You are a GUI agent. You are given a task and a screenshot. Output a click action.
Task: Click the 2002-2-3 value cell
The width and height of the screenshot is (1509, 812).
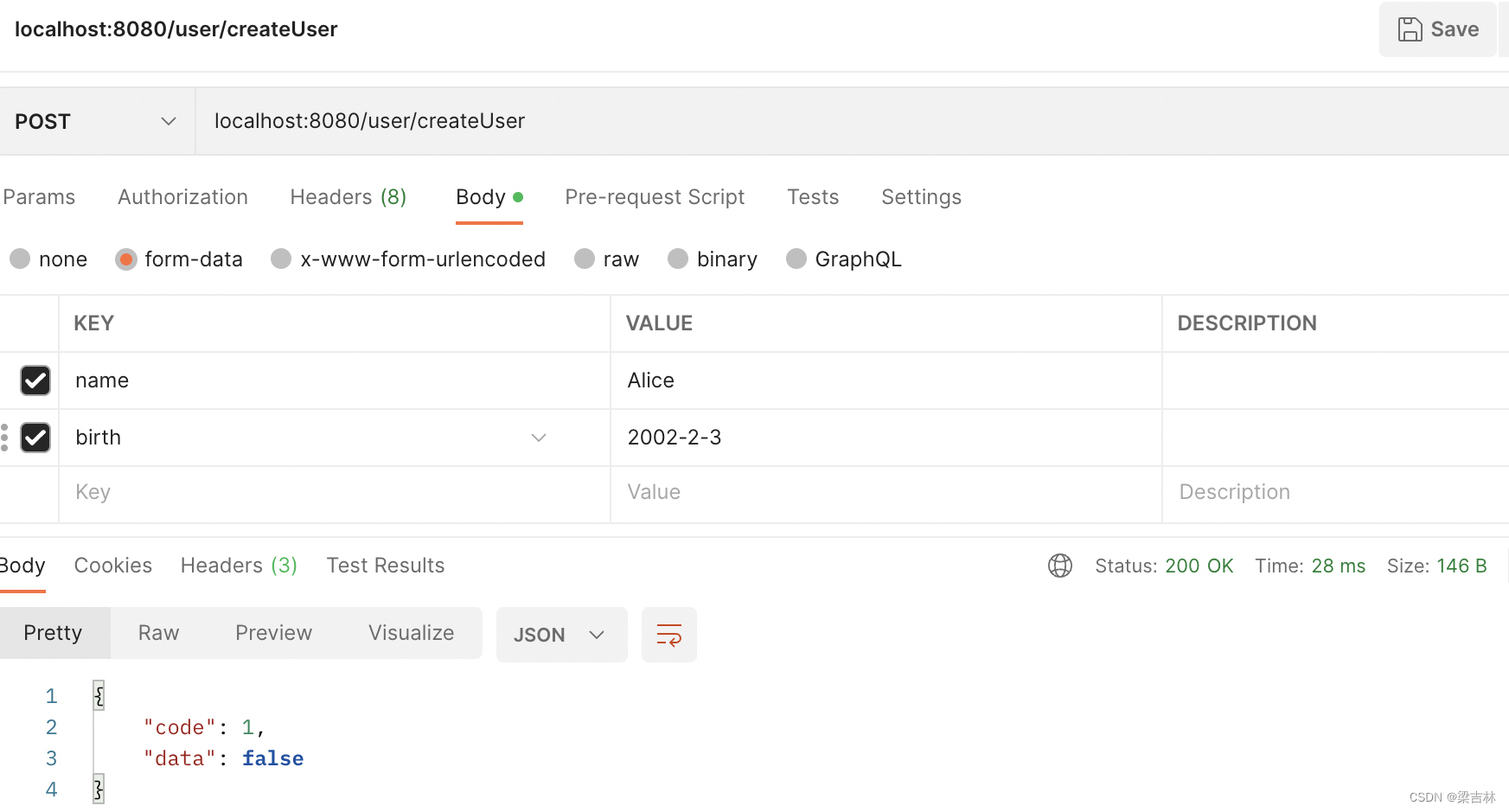pos(886,438)
